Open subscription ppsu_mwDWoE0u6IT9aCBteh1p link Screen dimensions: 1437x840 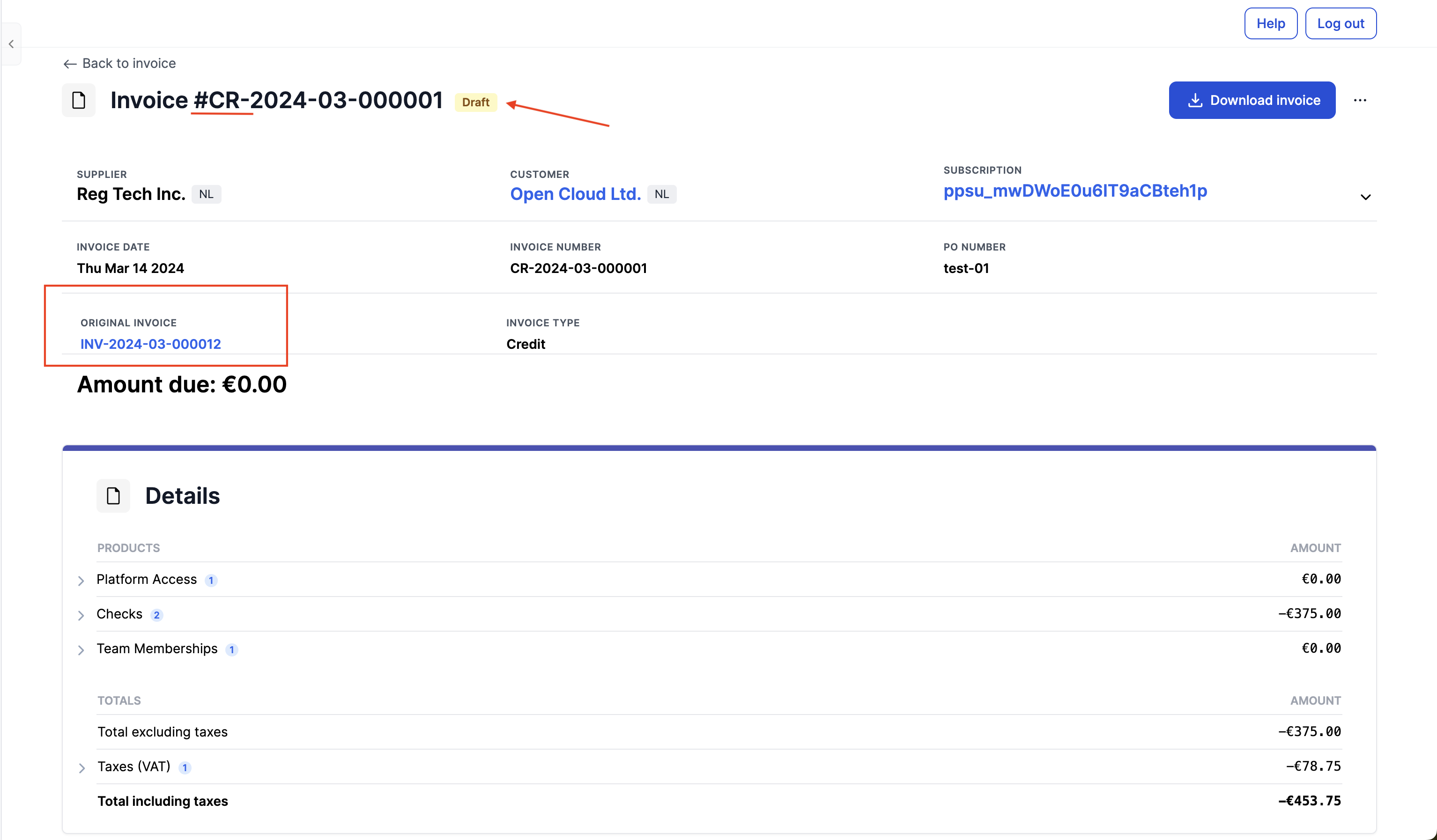pos(1075,191)
